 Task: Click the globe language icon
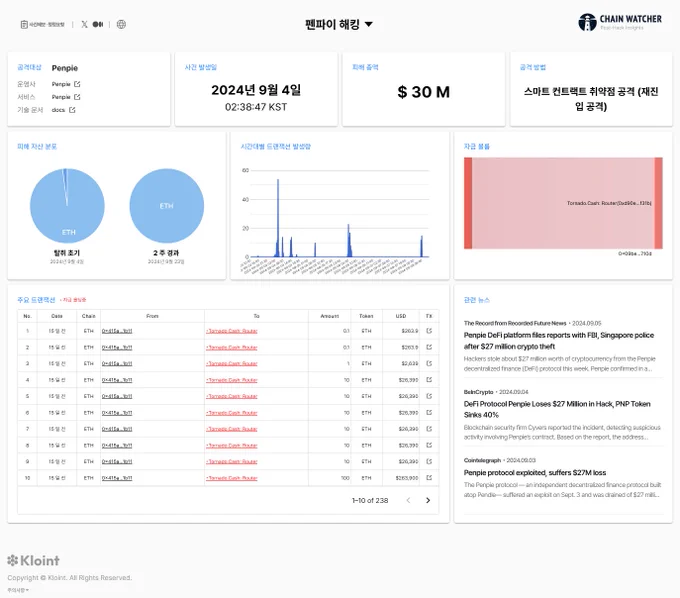[x=121, y=24]
